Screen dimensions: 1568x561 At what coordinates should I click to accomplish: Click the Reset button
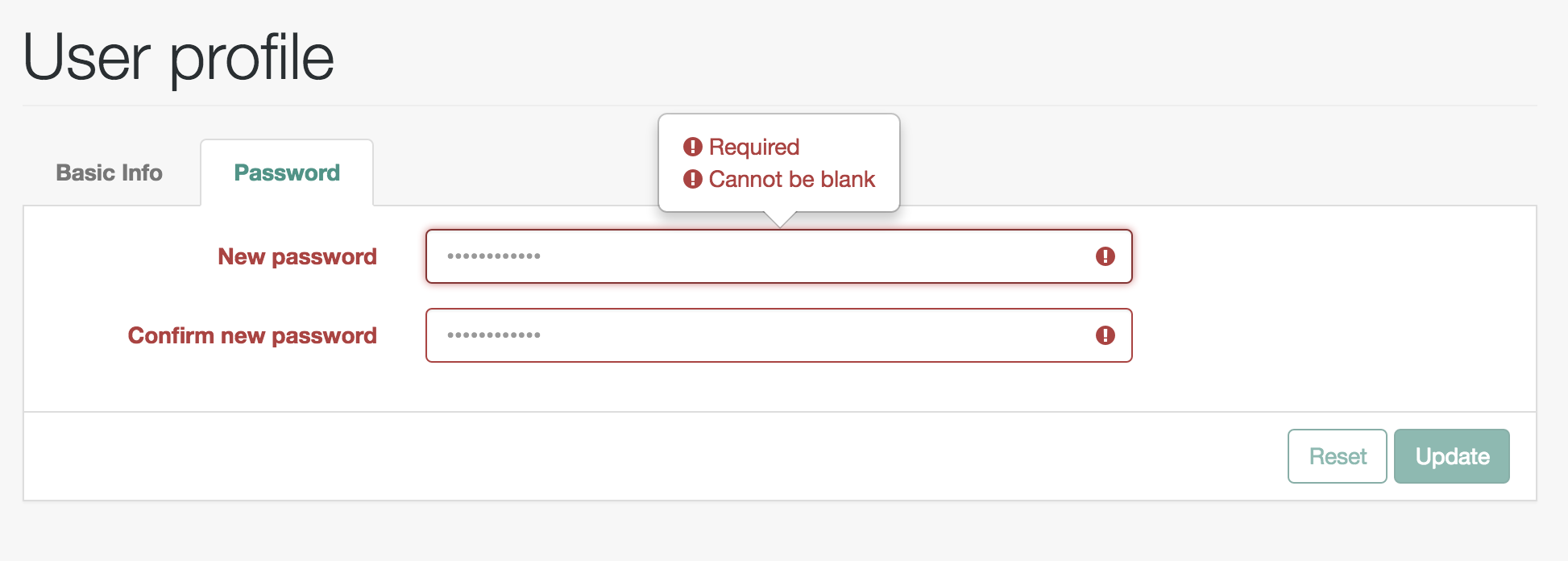point(1338,456)
